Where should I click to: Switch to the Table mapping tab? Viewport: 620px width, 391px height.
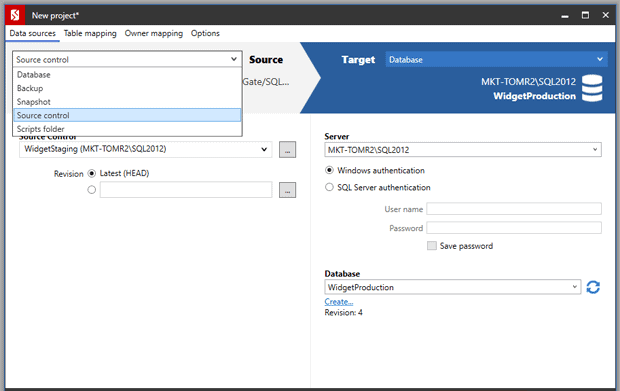tap(90, 33)
